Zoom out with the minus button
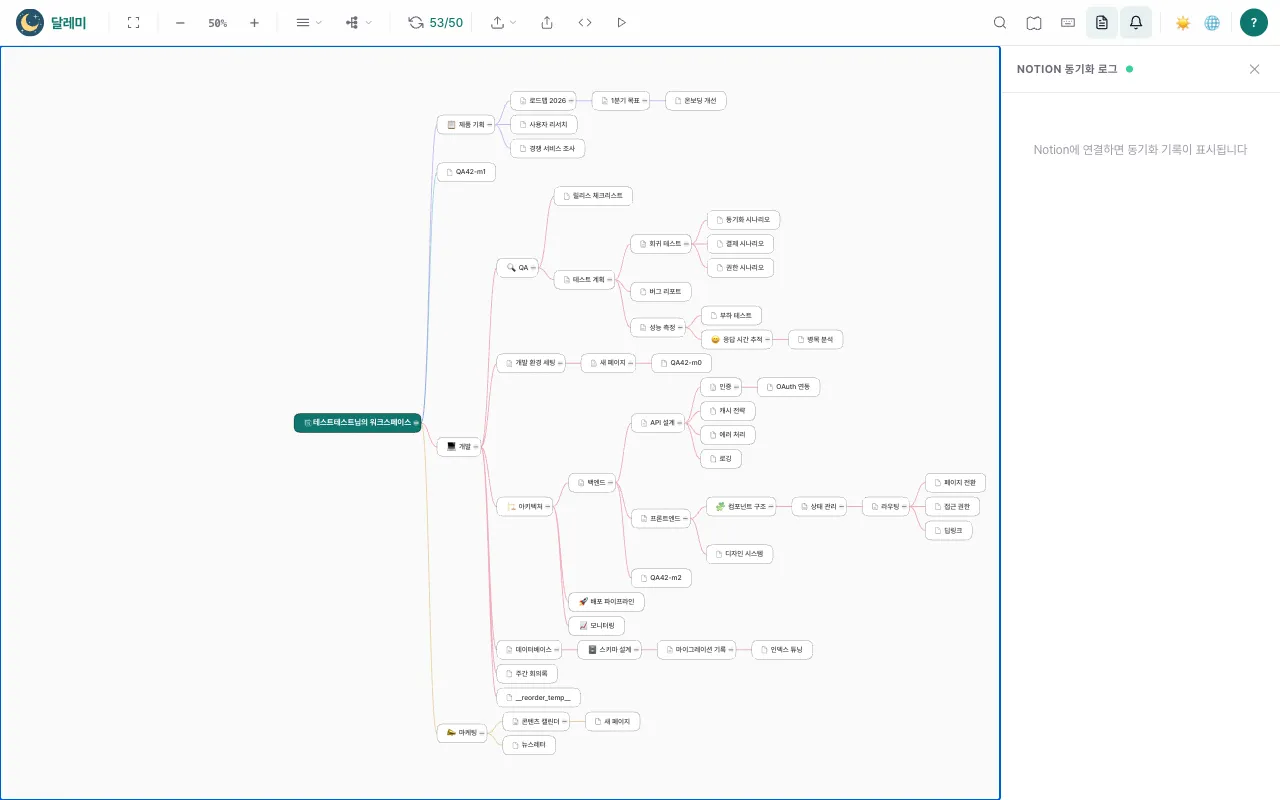This screenshot has width=1280, height=800. click(180, 22)
